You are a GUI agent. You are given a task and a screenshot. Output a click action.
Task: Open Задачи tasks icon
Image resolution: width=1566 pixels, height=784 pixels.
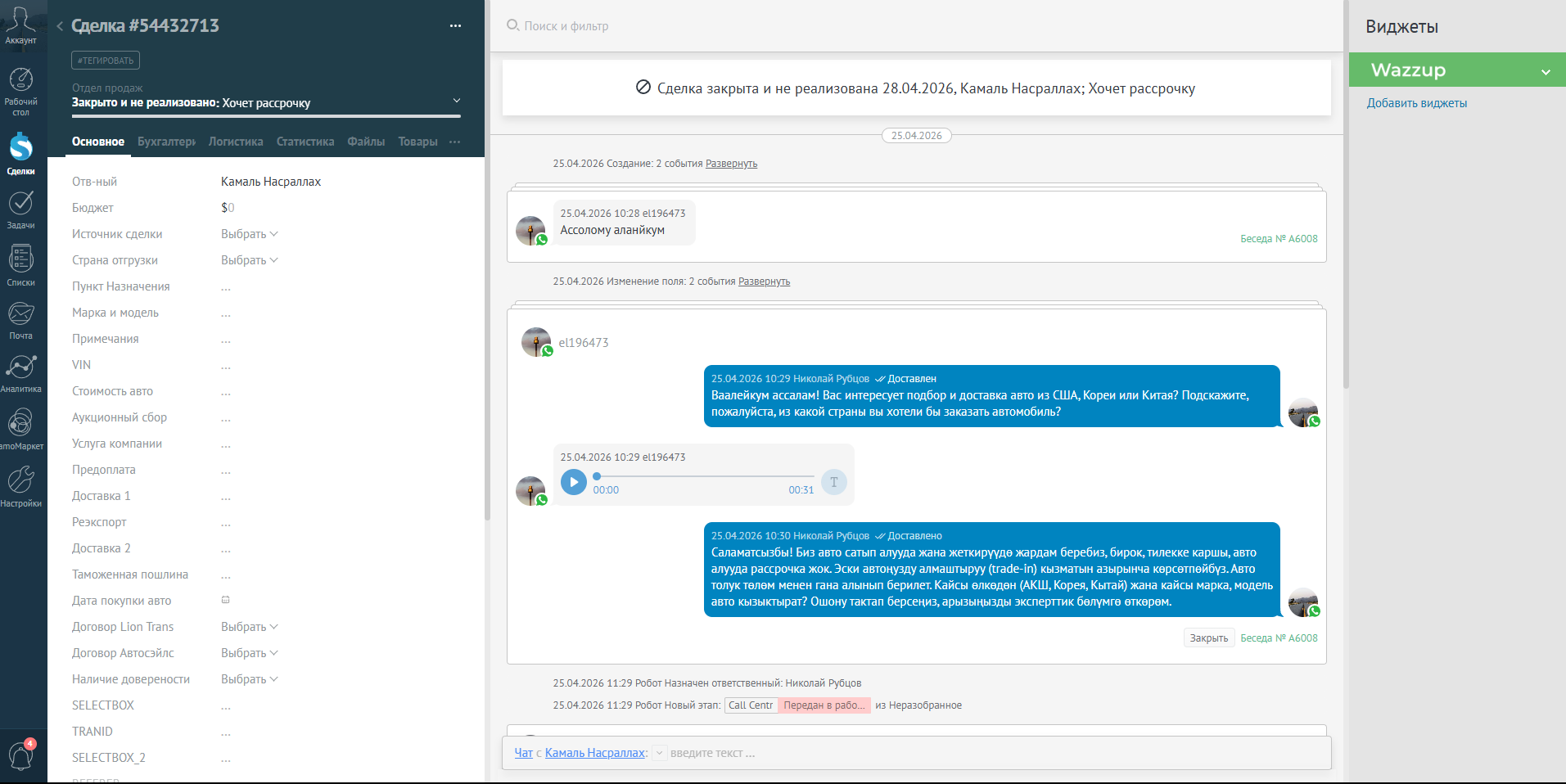tap(20, 203)
